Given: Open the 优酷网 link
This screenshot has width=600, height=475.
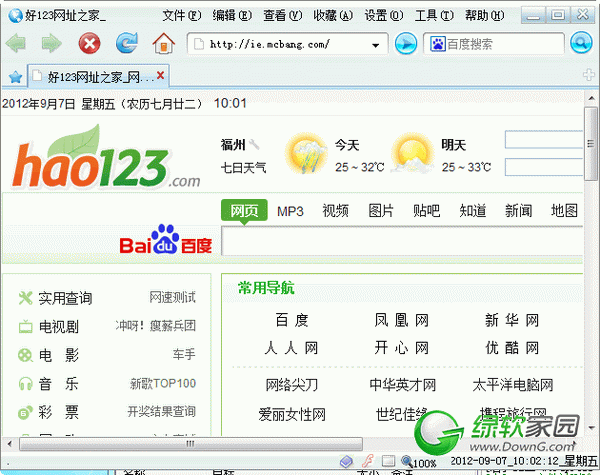Looking at the screenshot, I should pyautogui.click(x=512, y=348).
